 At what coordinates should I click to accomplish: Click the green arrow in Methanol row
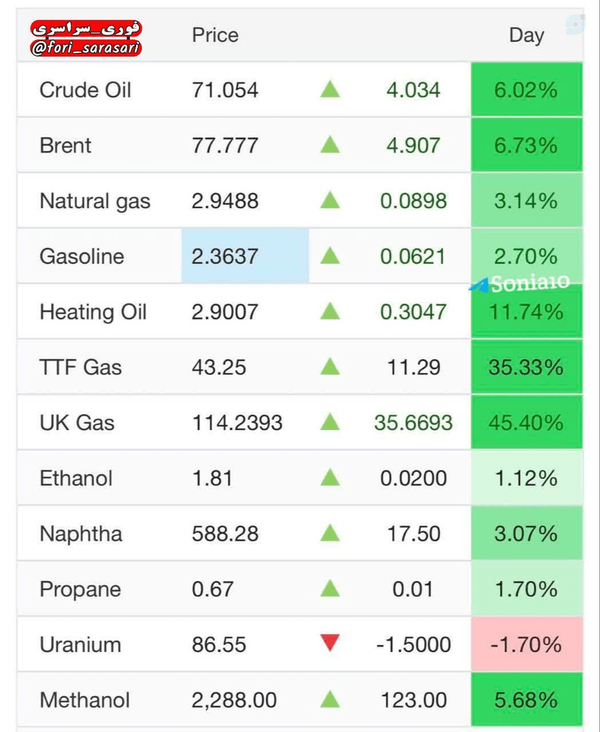click(330, 699)
